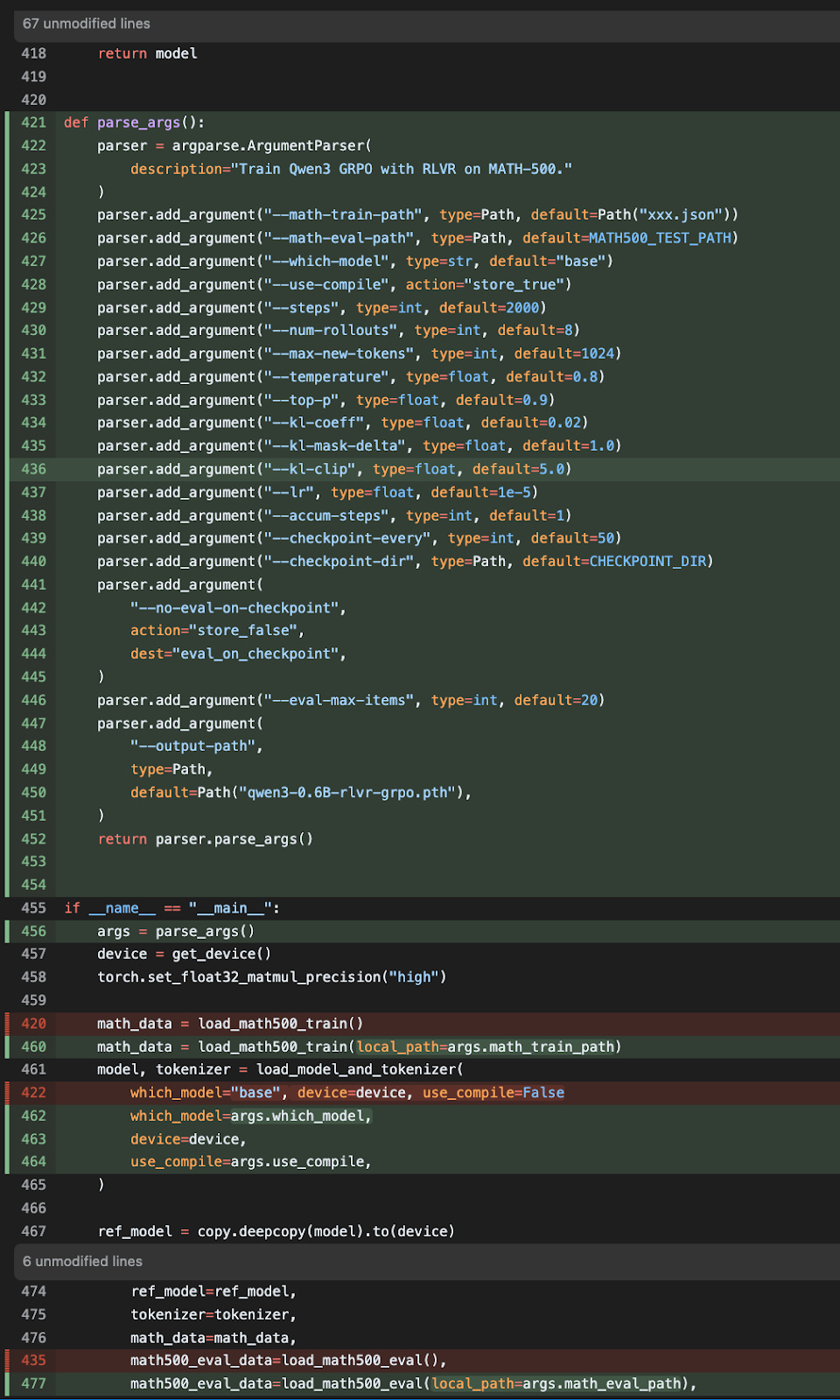Screen dimensions: 840x1400
Task: Click the "--temperature" argument string
Action: [x=326, y=376]
